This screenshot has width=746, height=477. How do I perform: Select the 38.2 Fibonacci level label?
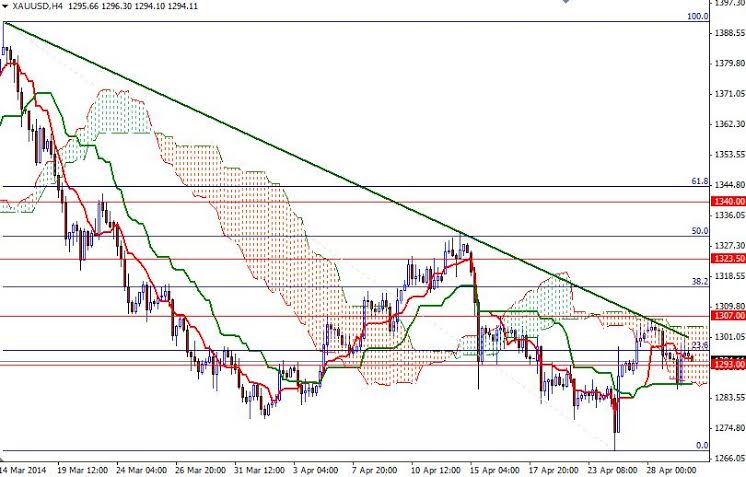tap(699, 281)
